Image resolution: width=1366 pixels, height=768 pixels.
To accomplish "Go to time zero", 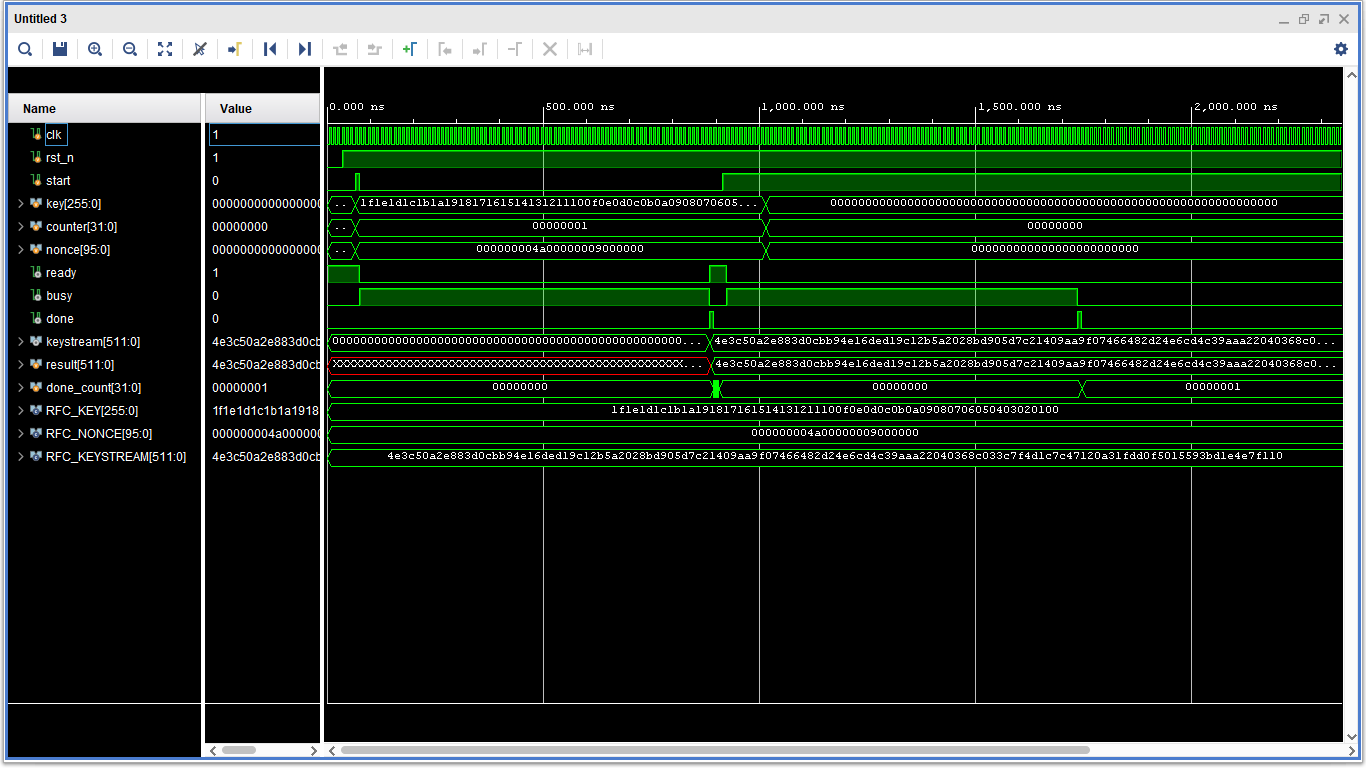I will (270, 49).
